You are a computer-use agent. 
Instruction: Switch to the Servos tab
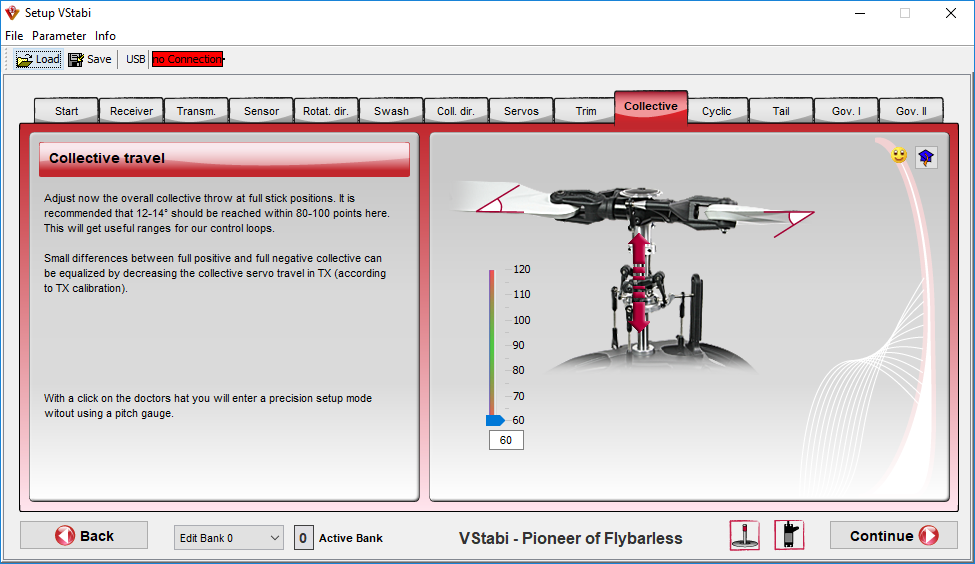pyautogui.click(x=521, y=111)
